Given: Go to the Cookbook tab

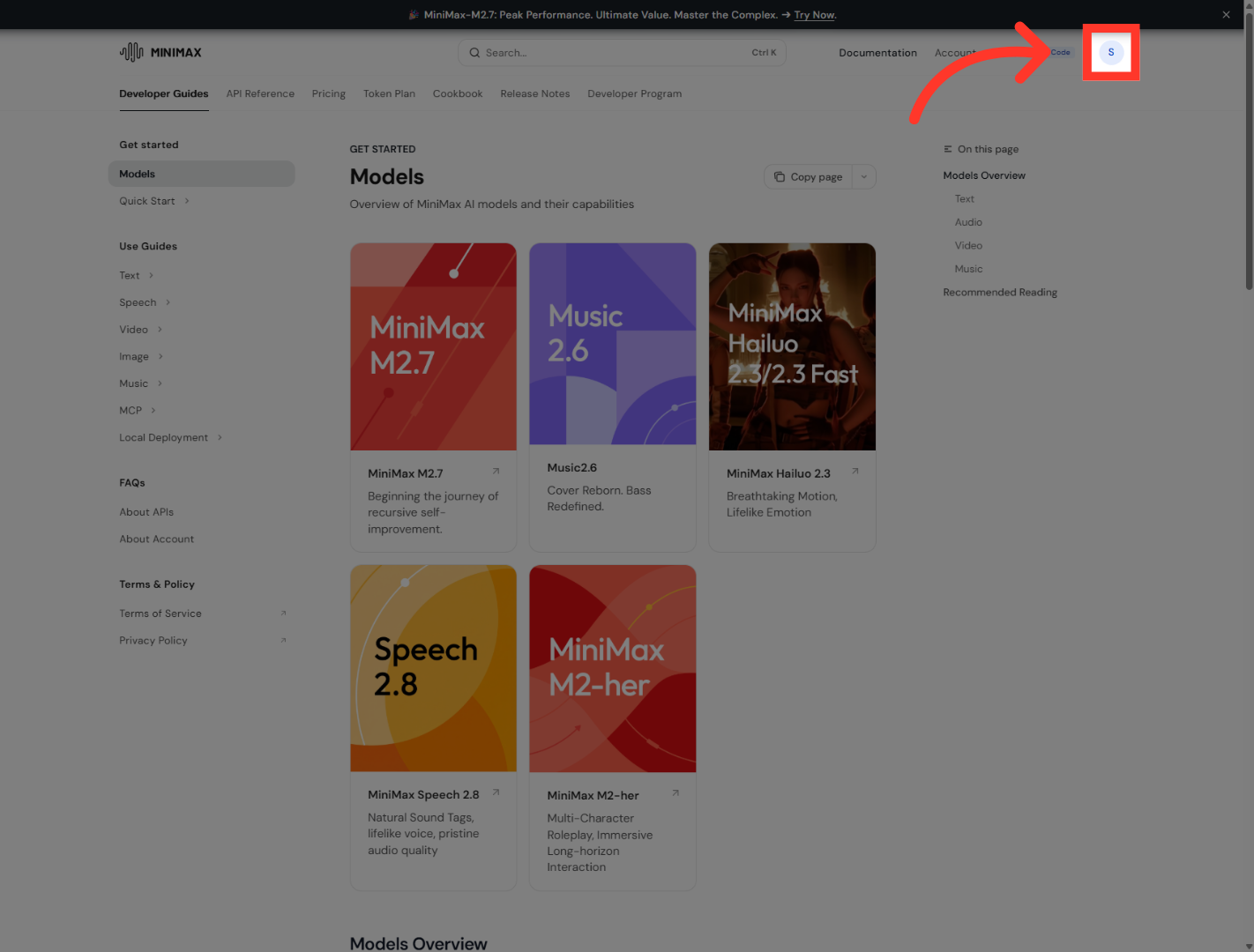Looking at the screenshot, I should 458,93.
